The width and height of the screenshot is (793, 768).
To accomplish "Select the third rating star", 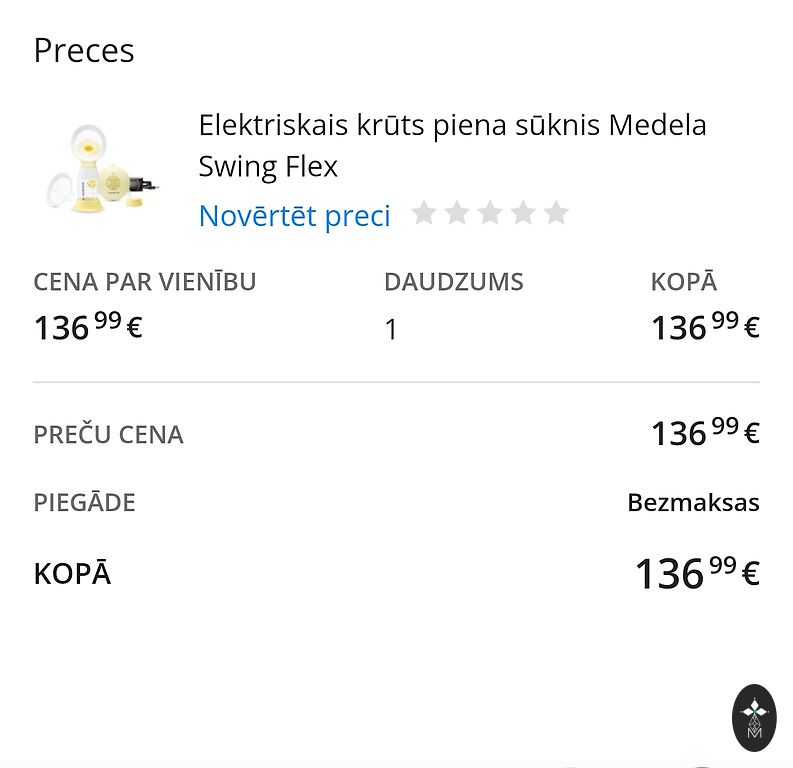I will (x=490, y=213).
